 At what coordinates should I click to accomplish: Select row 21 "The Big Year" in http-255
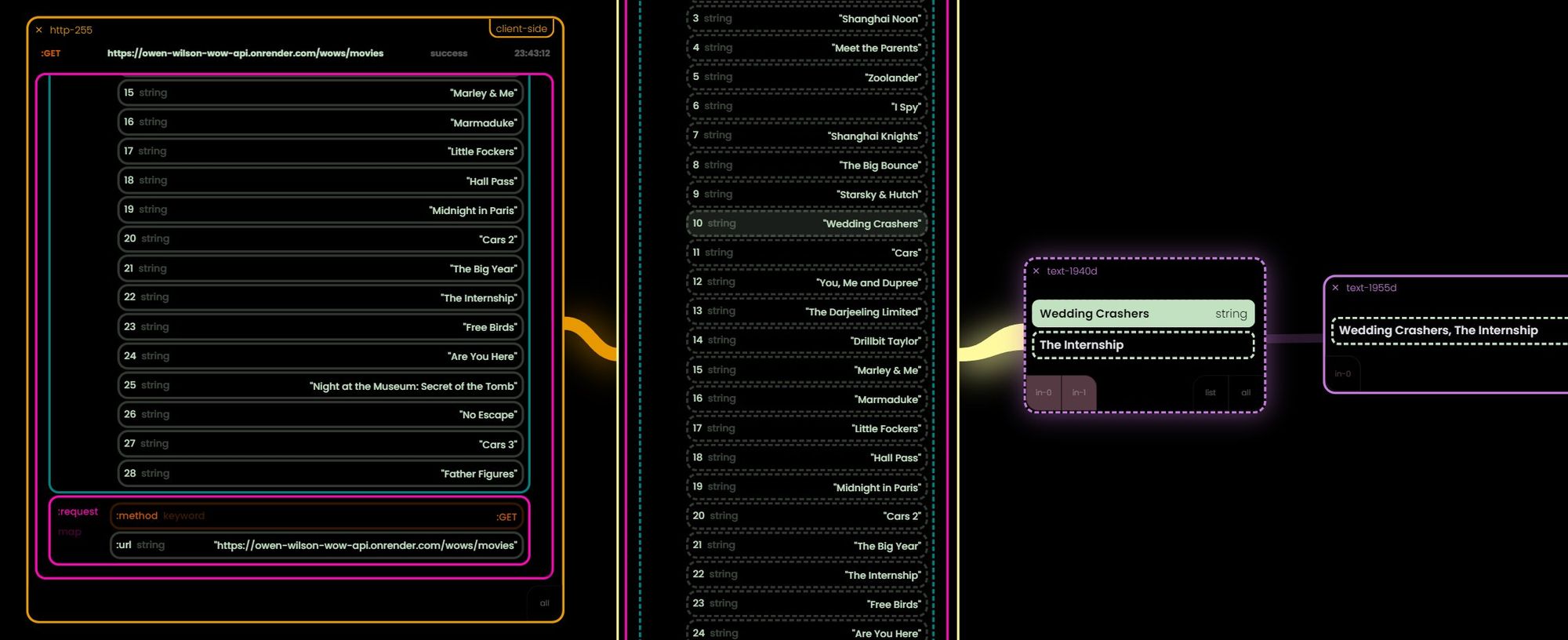pos(320,268)
